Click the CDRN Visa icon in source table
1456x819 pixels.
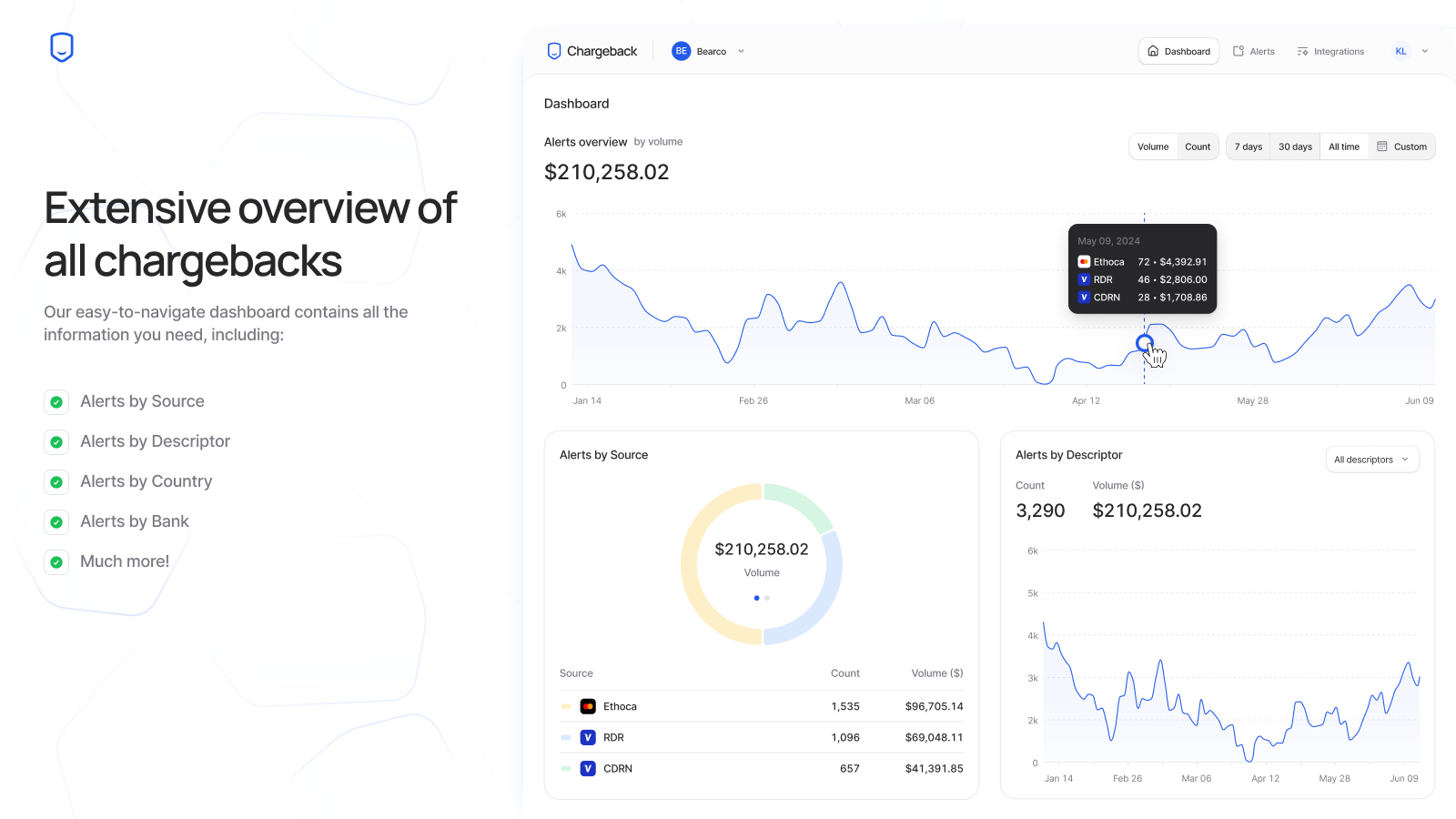tap(588, 769)
